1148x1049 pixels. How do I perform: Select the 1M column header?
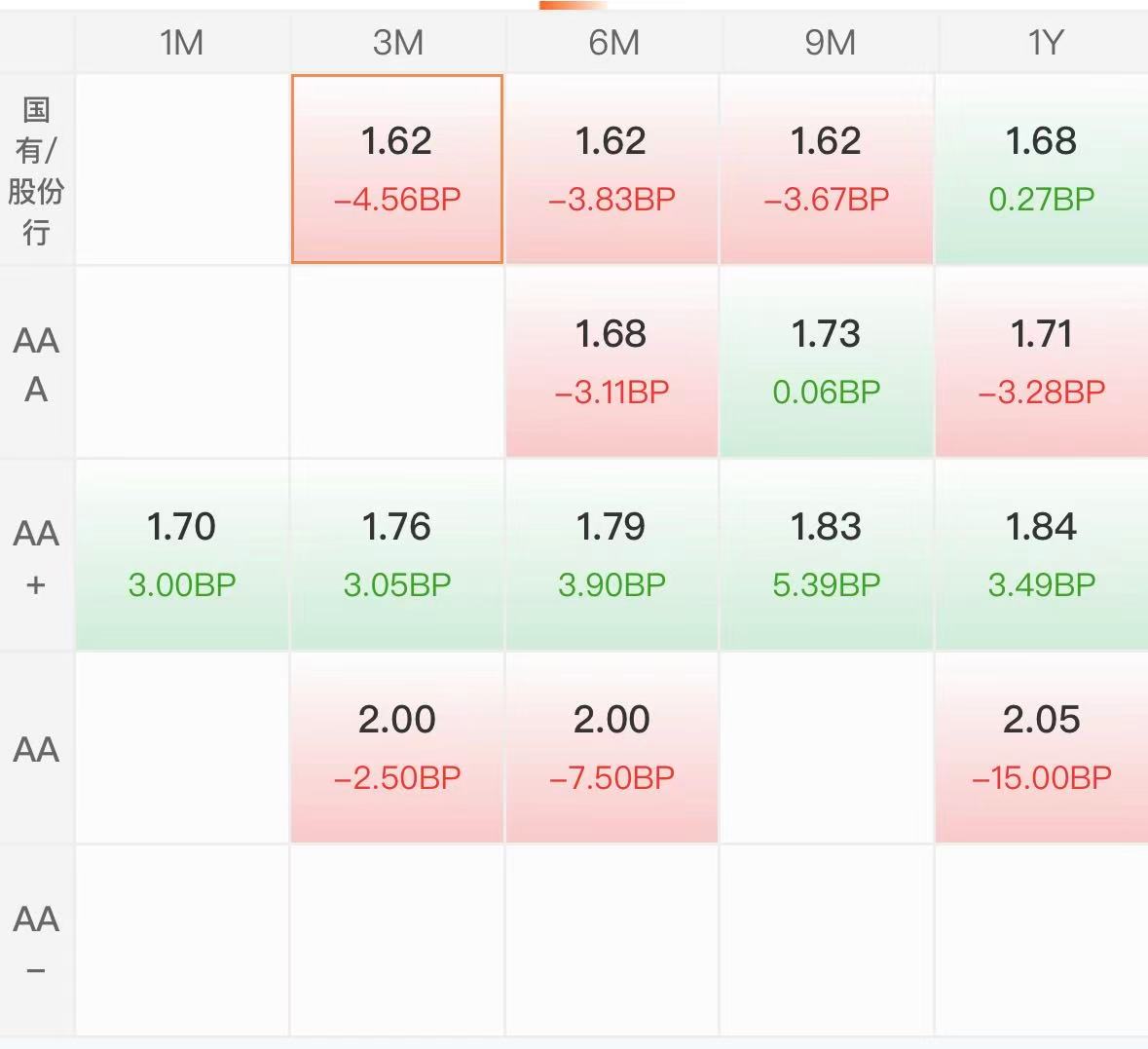(x=181, y=43)
